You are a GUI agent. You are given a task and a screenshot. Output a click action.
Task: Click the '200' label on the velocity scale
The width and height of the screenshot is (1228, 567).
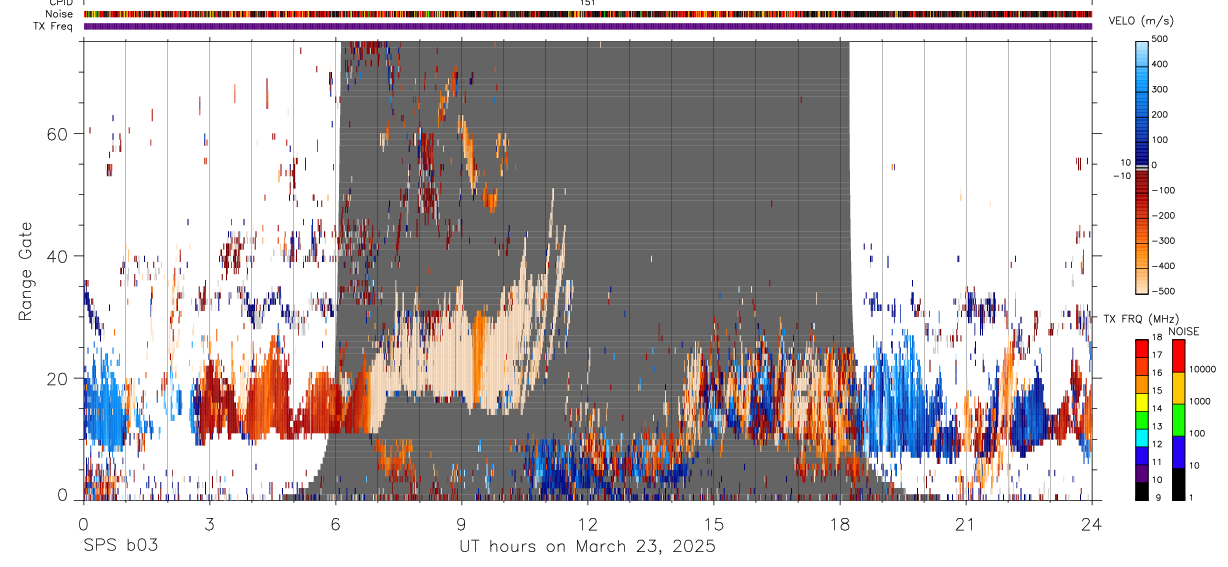1160,114
